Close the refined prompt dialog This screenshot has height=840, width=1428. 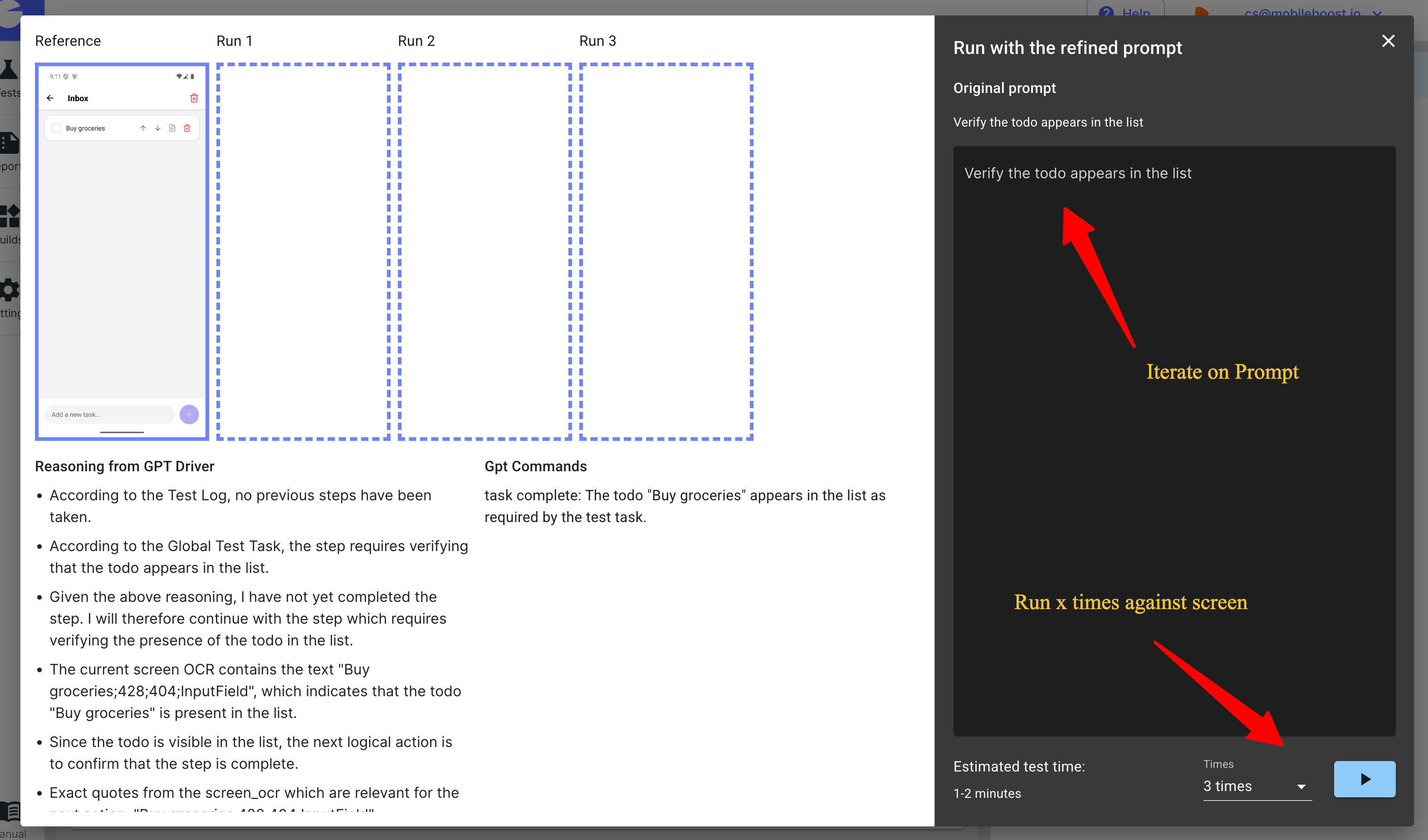1388,41
